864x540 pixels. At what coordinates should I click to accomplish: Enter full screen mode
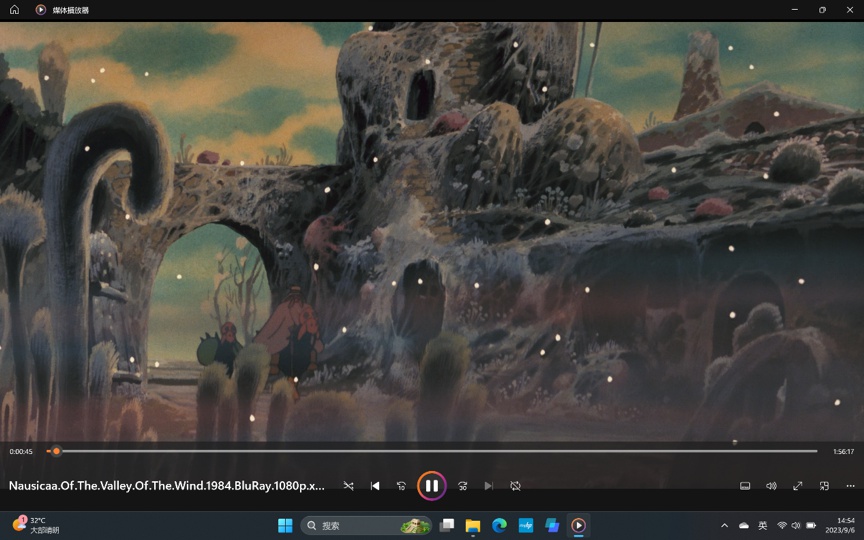pos(797,485)
